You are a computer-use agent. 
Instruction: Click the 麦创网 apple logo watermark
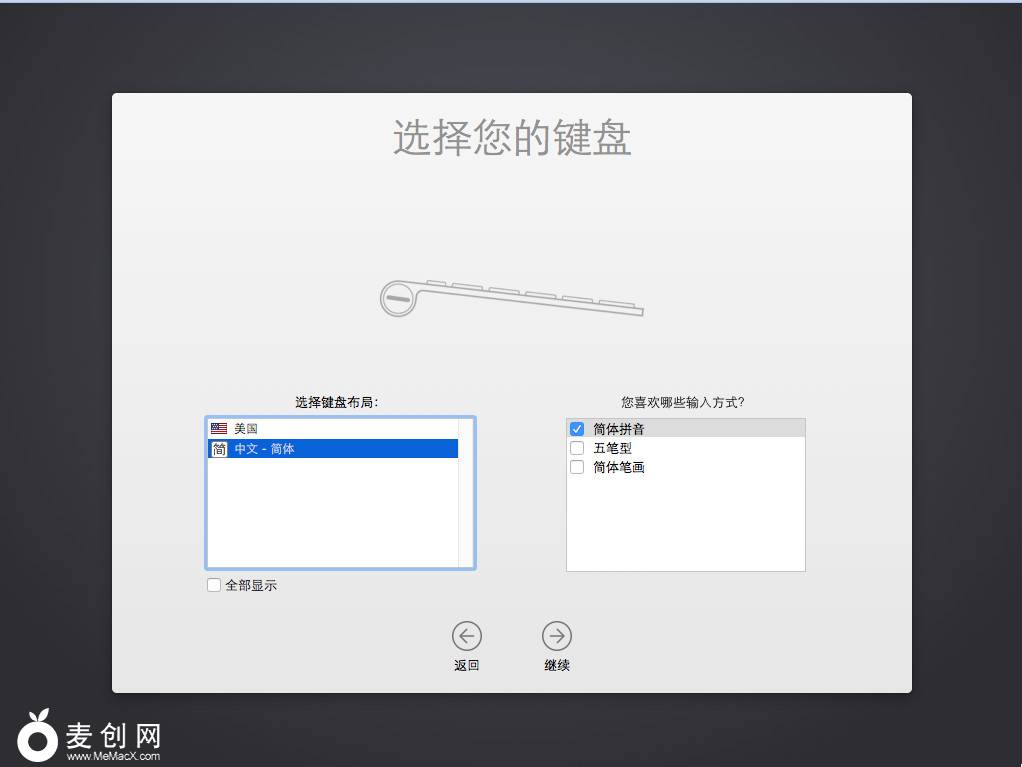(38, 736)
